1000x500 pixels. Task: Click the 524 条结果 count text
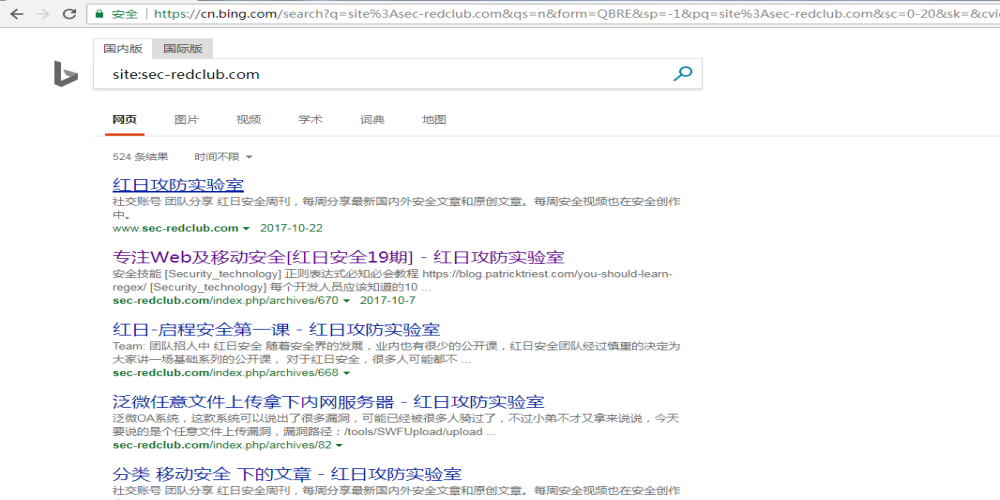point(140,157)
